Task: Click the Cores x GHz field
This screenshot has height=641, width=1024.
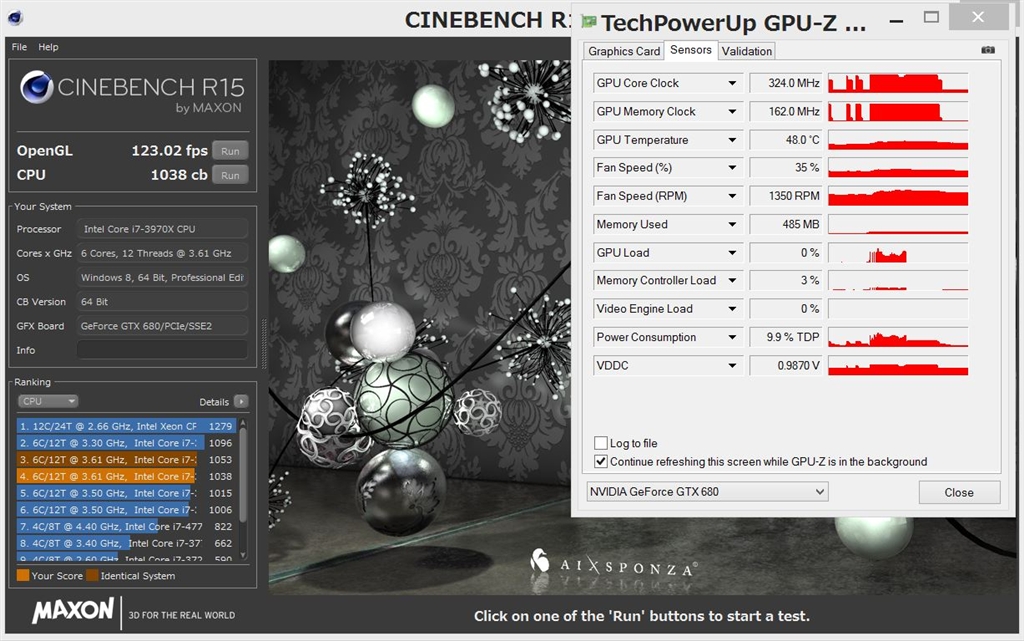Action: [162, 253]
